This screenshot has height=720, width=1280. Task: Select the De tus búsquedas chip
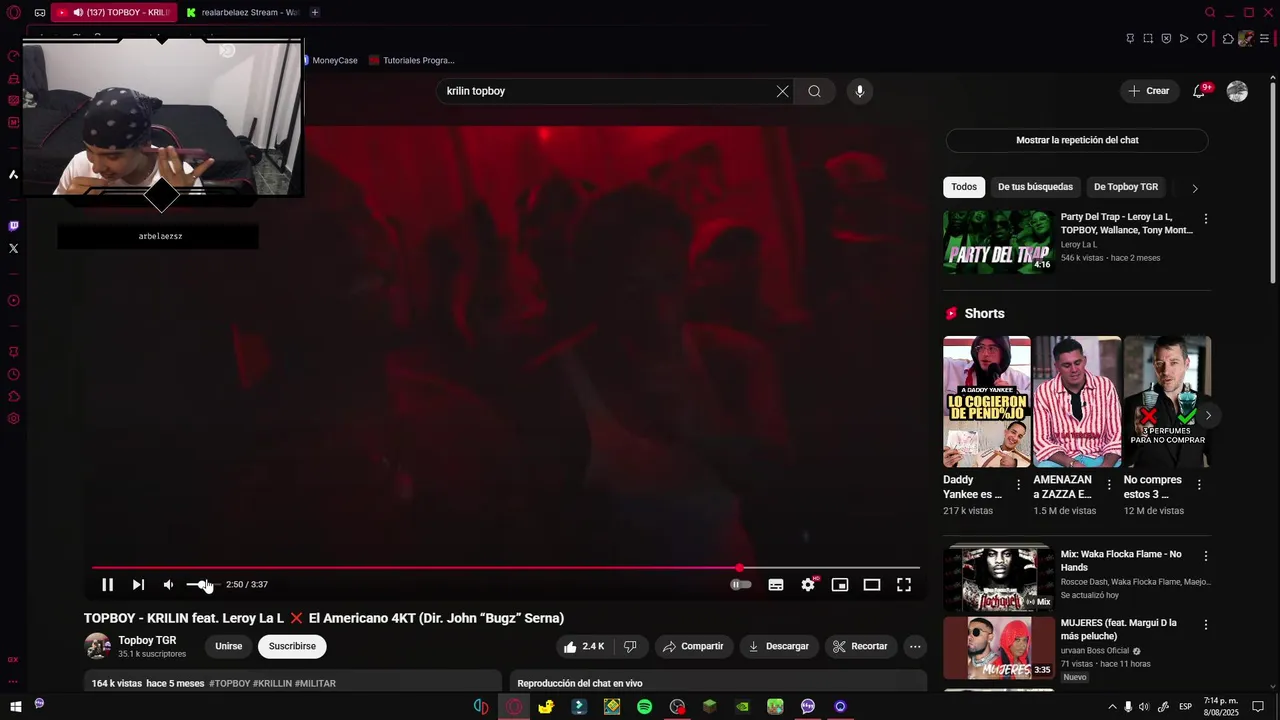[1035, 187]
